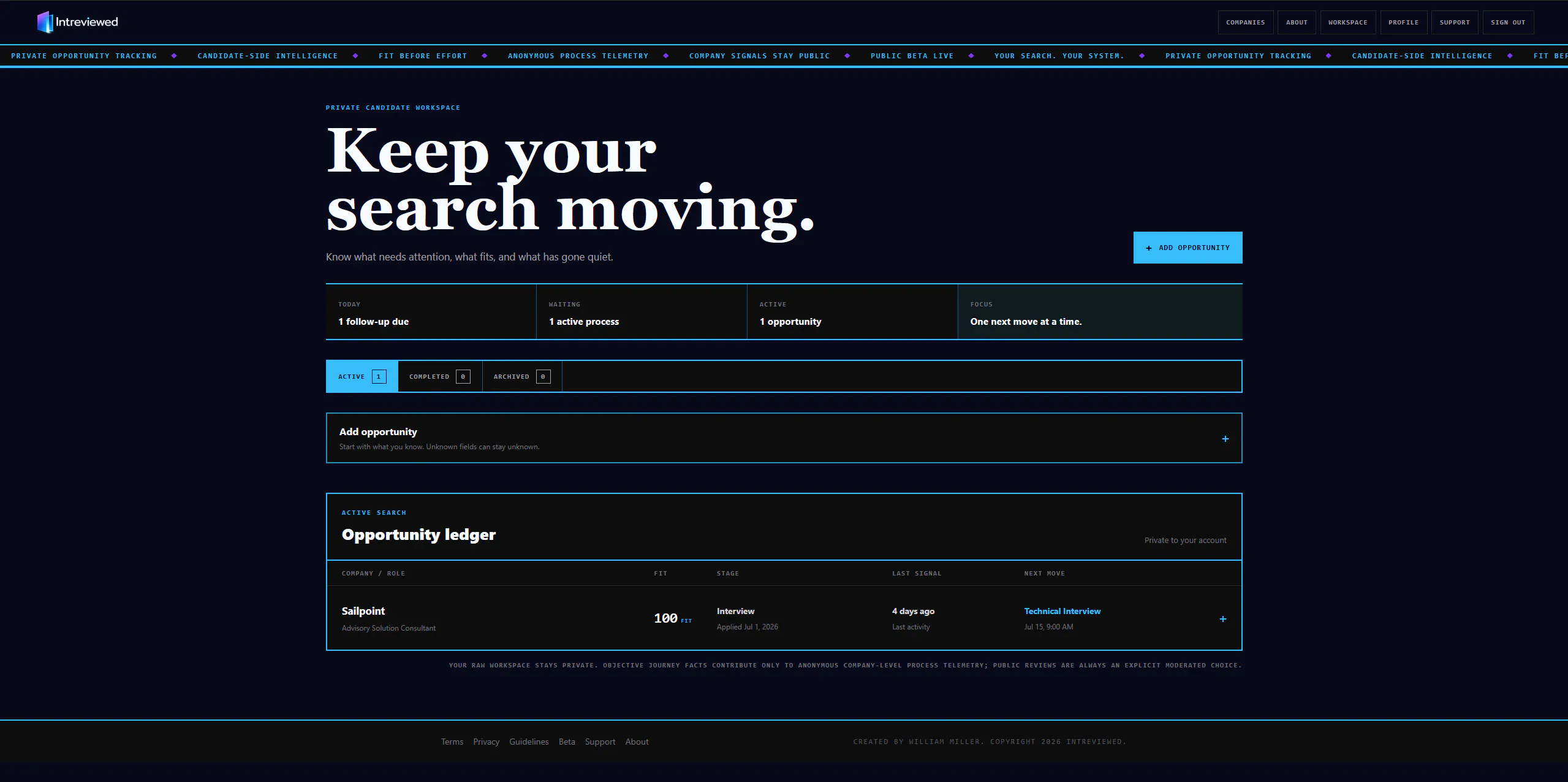The height and width of the screenshot is (782, 1568).
Task: Click the 'Private to your account' label
Action: coord(1185,541)
